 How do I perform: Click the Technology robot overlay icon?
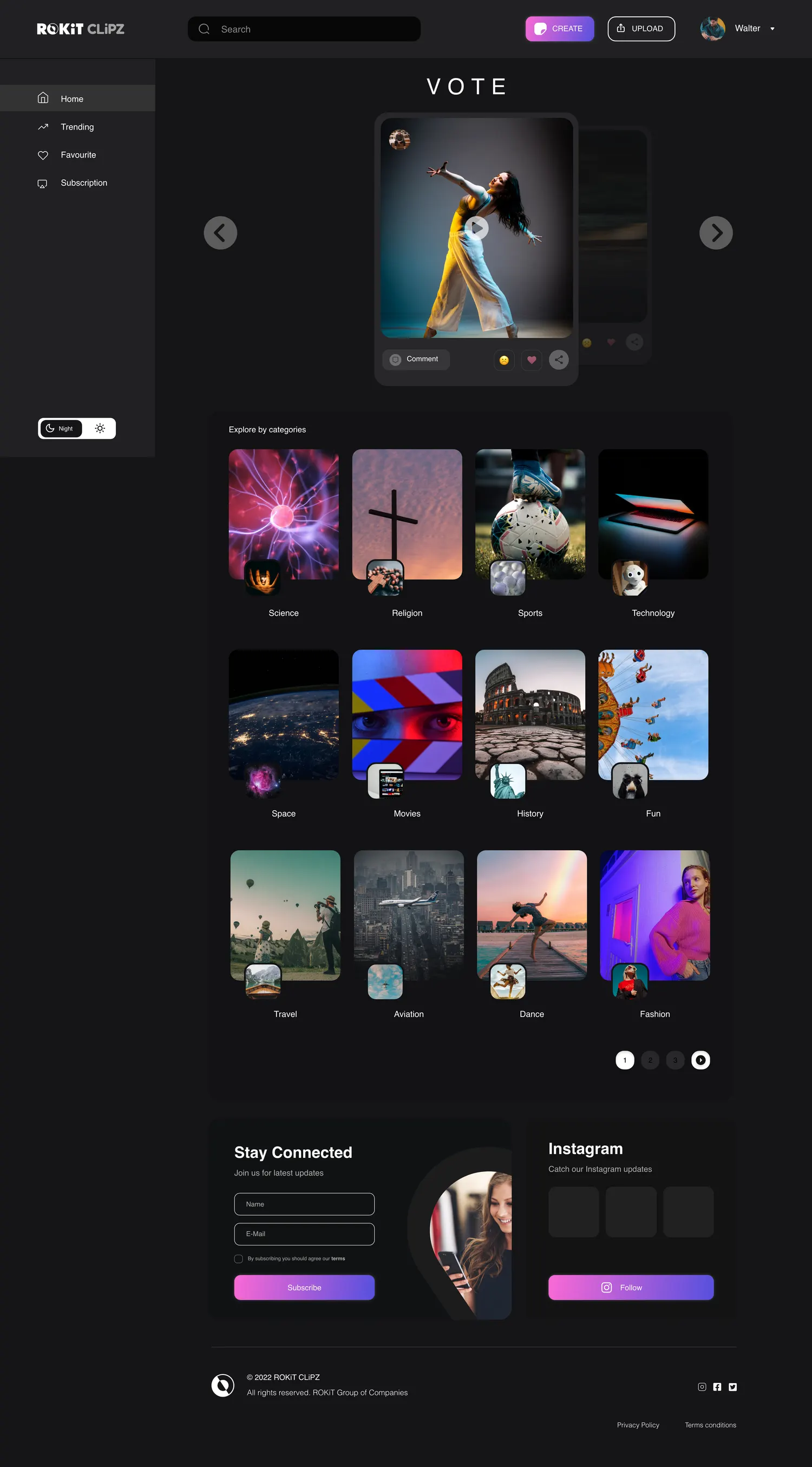[630, 577]
